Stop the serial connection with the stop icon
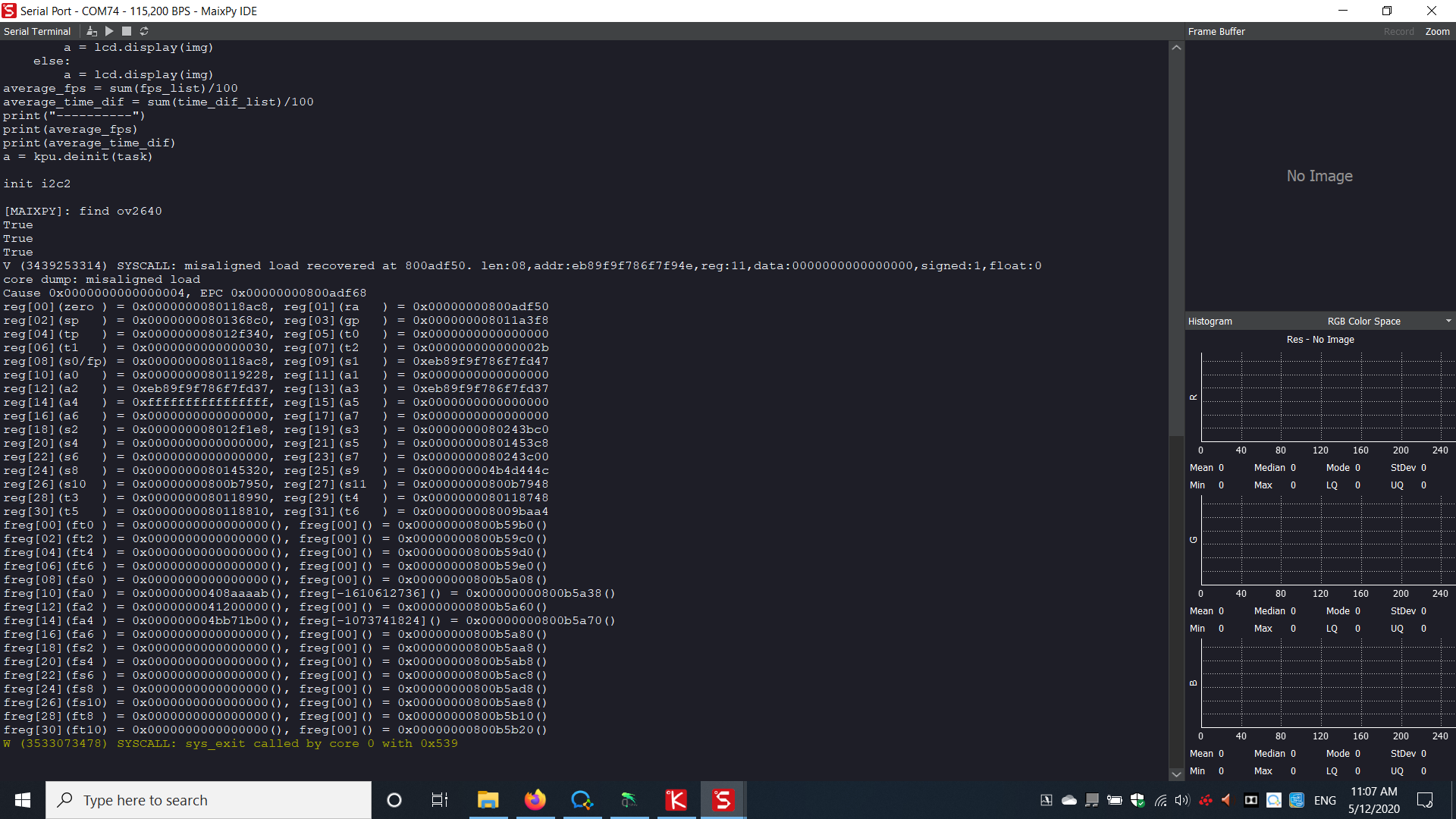The height and width of the screenshot is (819, 1456). 126,31
